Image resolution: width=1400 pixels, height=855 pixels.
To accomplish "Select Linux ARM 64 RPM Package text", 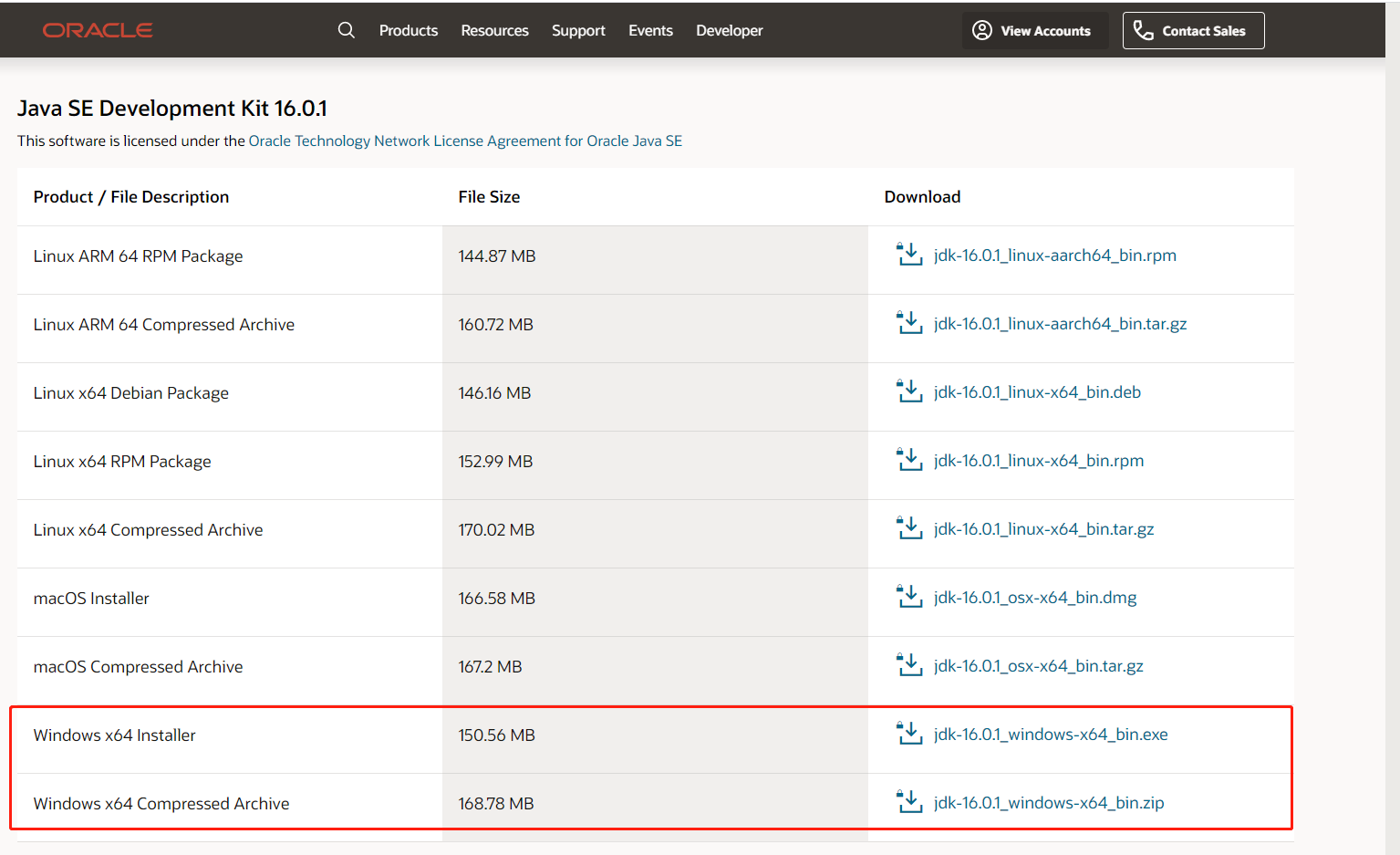I will coord(138,256).
